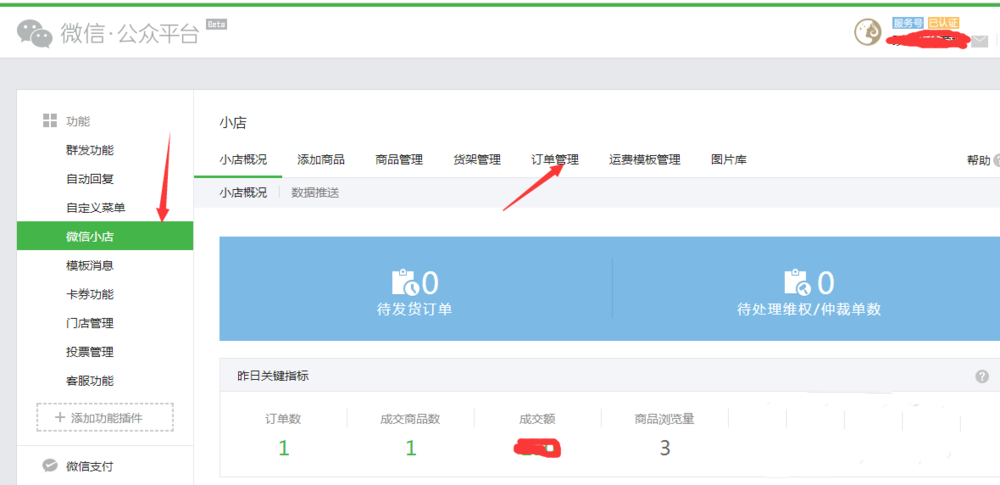The width and height of the screenshot is (1000, 485).
Task: Click the 成交商品数 value 1
Action: click(x=411, y=449)
